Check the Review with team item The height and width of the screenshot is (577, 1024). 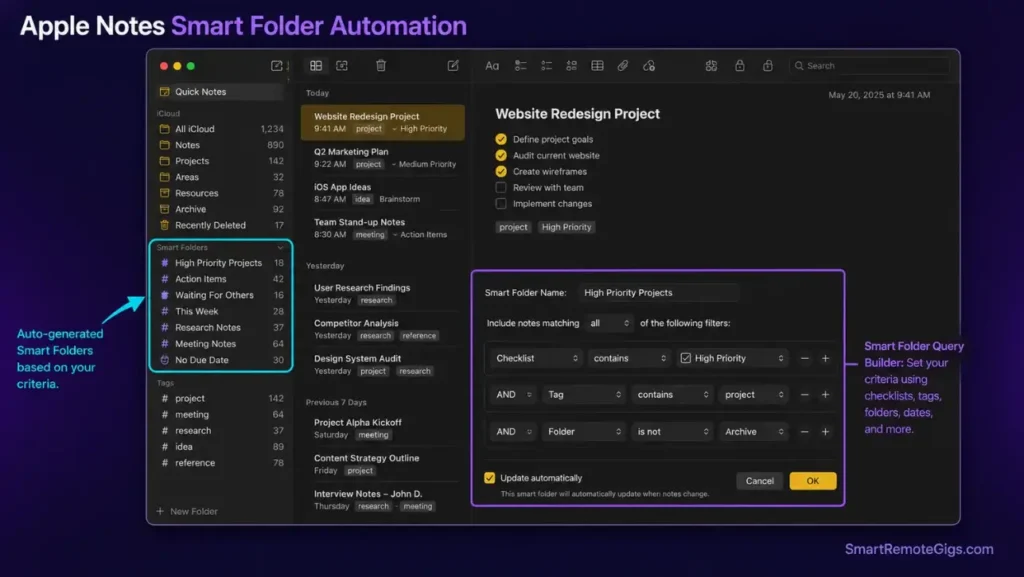501,187
